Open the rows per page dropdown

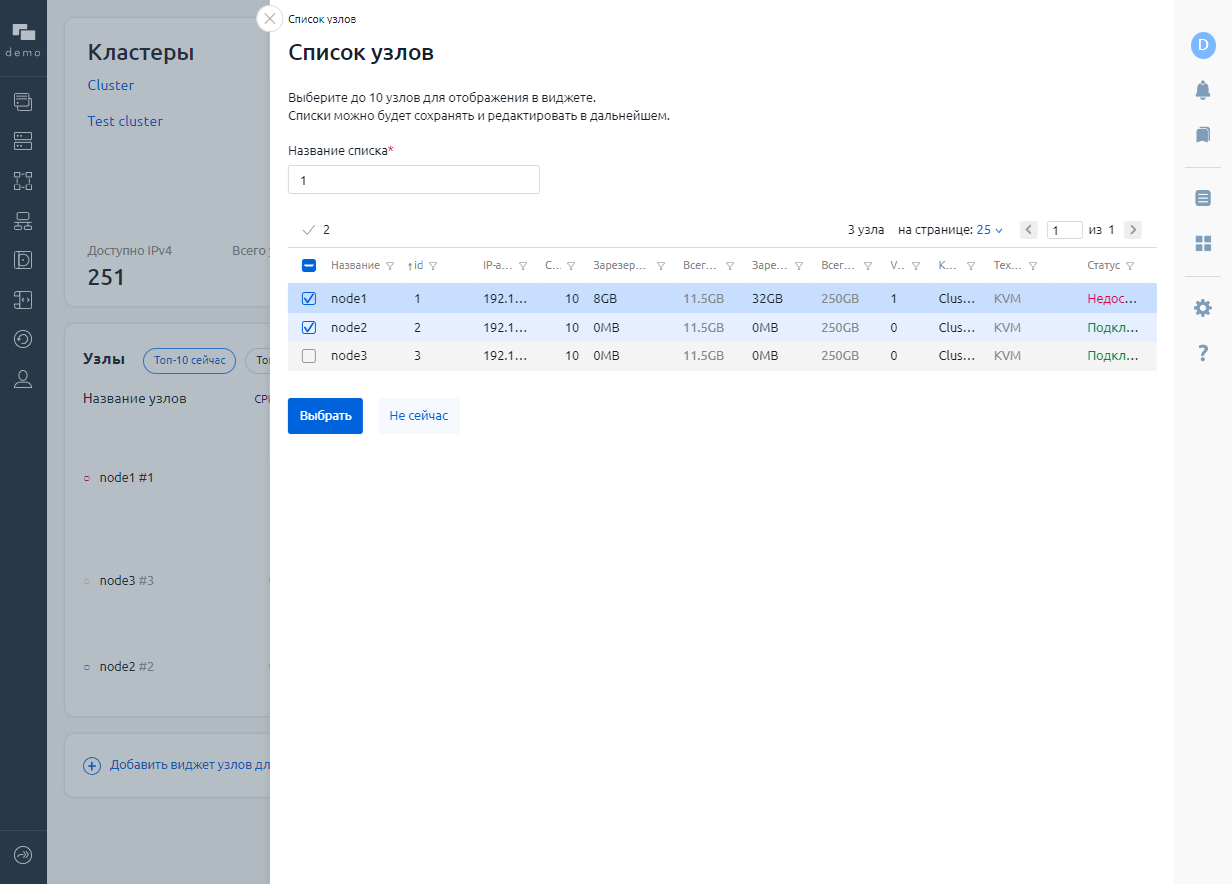tap(989, 230)
